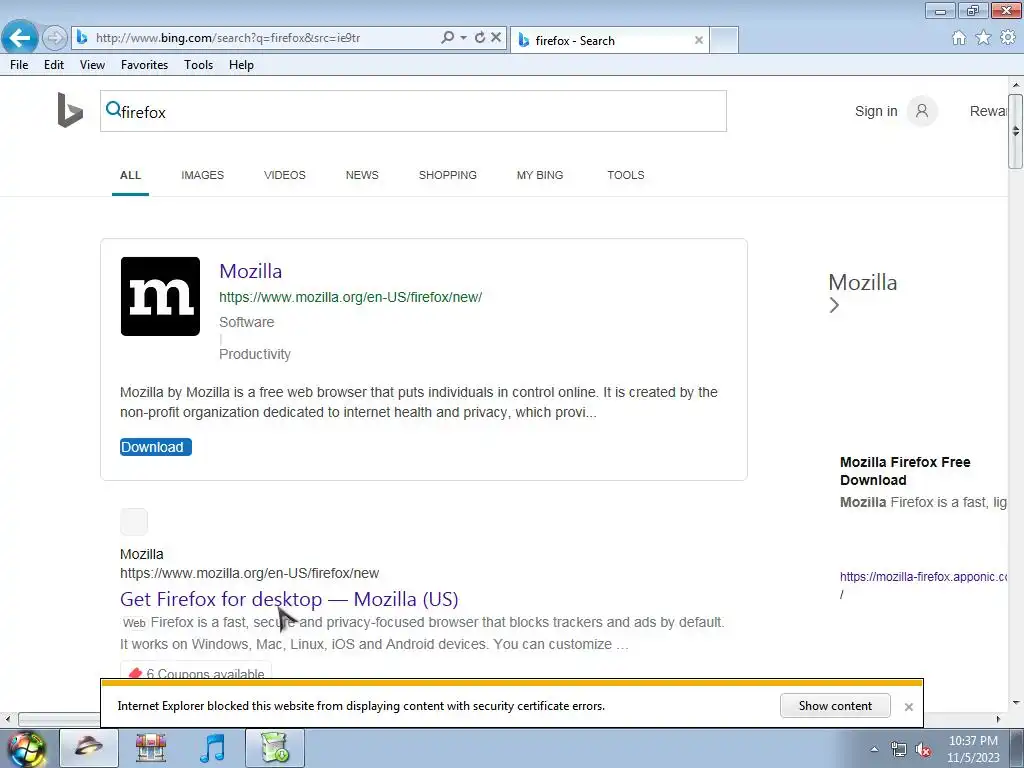This screenshot has width=1024, height=768.
Task: Open the Tools menu
Action: [x=199, y=65]
